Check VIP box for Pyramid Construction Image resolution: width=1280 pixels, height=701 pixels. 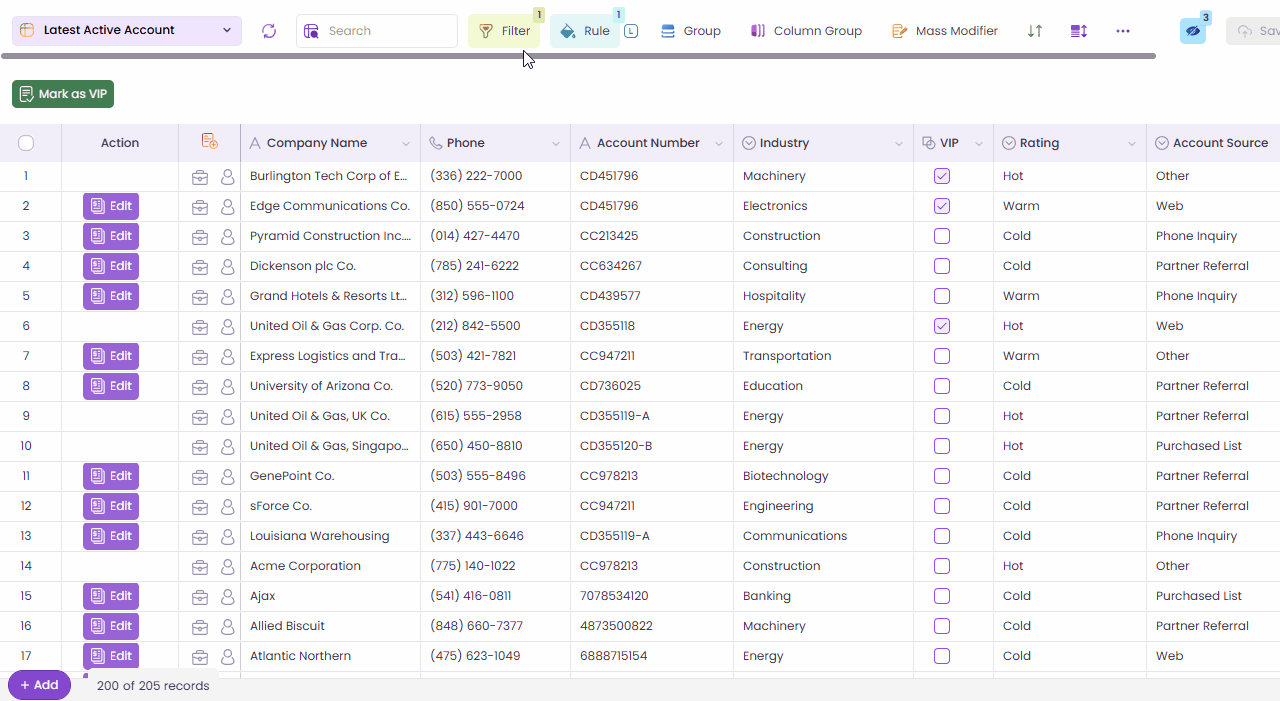pos(942,236)
